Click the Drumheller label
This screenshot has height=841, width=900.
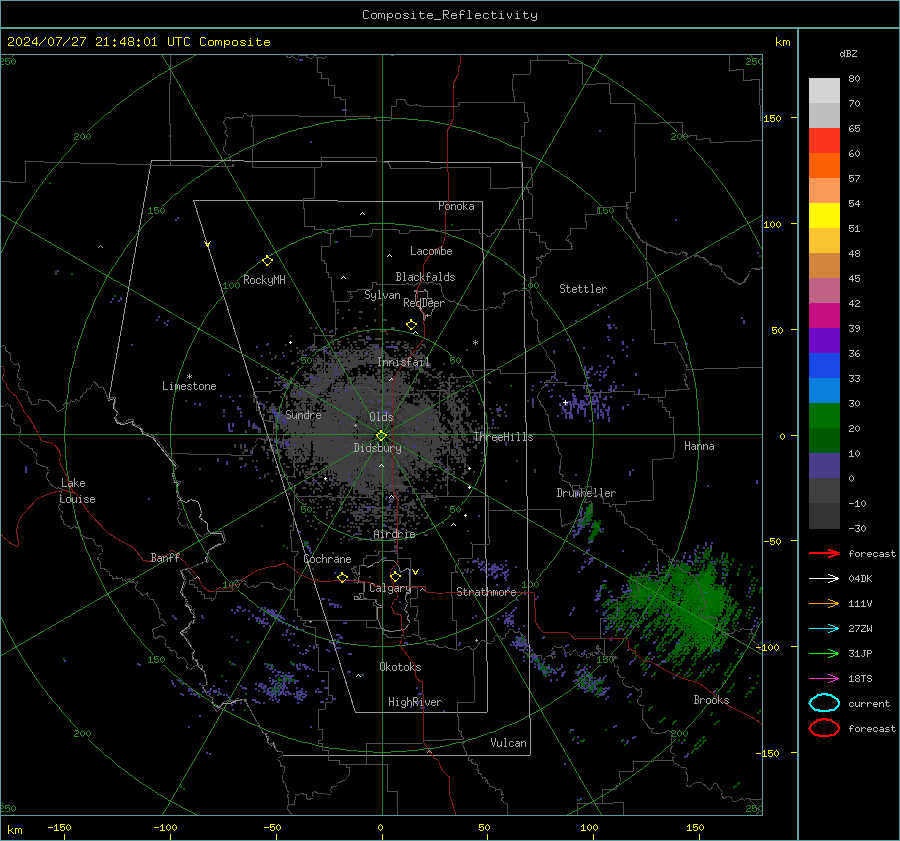[586, 493]
